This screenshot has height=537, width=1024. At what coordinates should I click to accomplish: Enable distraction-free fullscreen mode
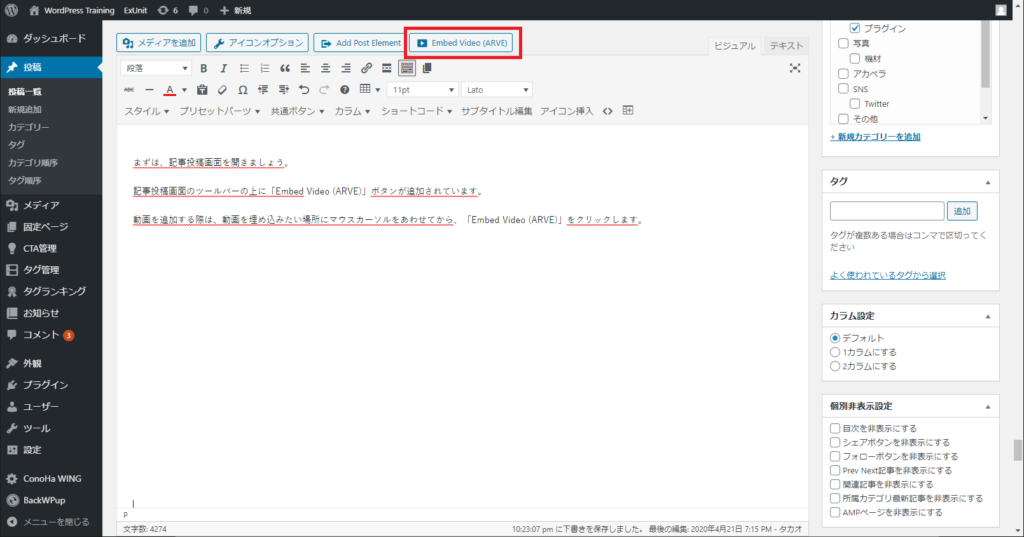tap(795, 68)
